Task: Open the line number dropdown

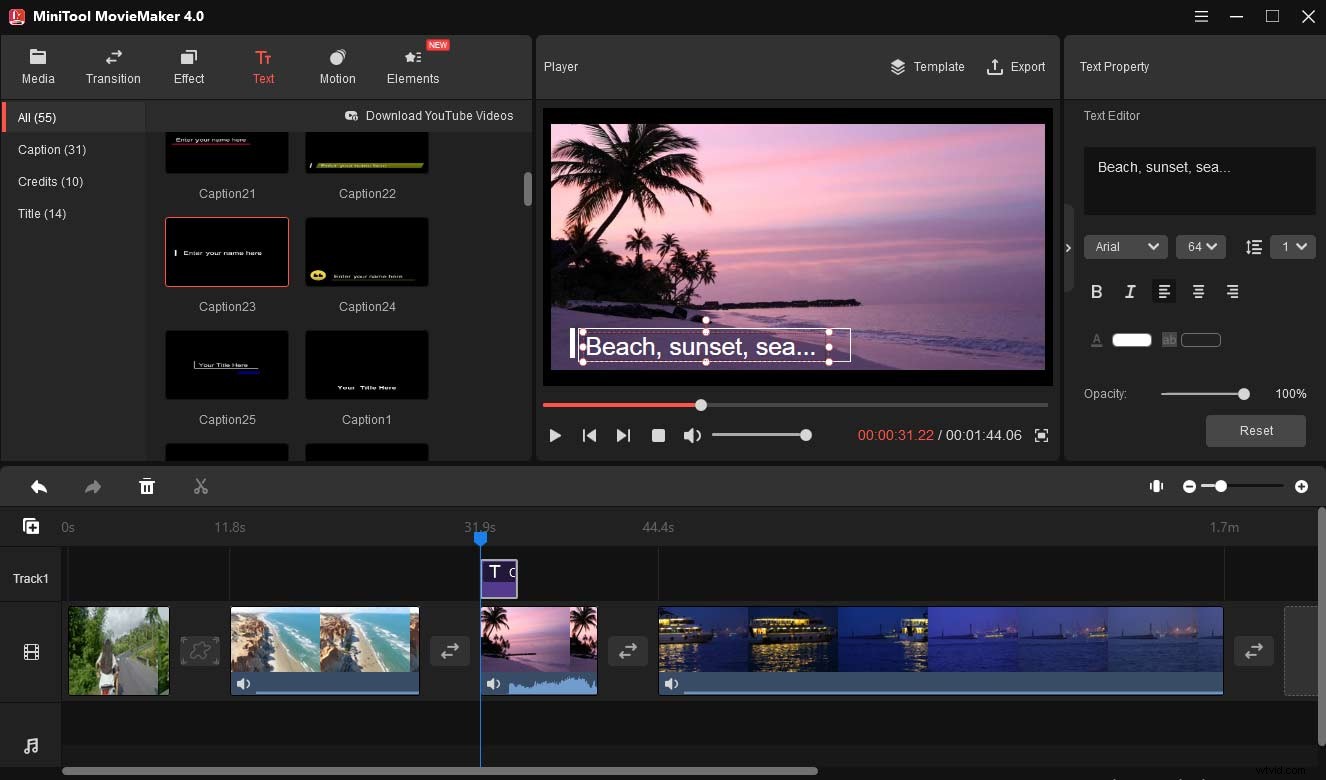Action: click(x=1292, y=246)
